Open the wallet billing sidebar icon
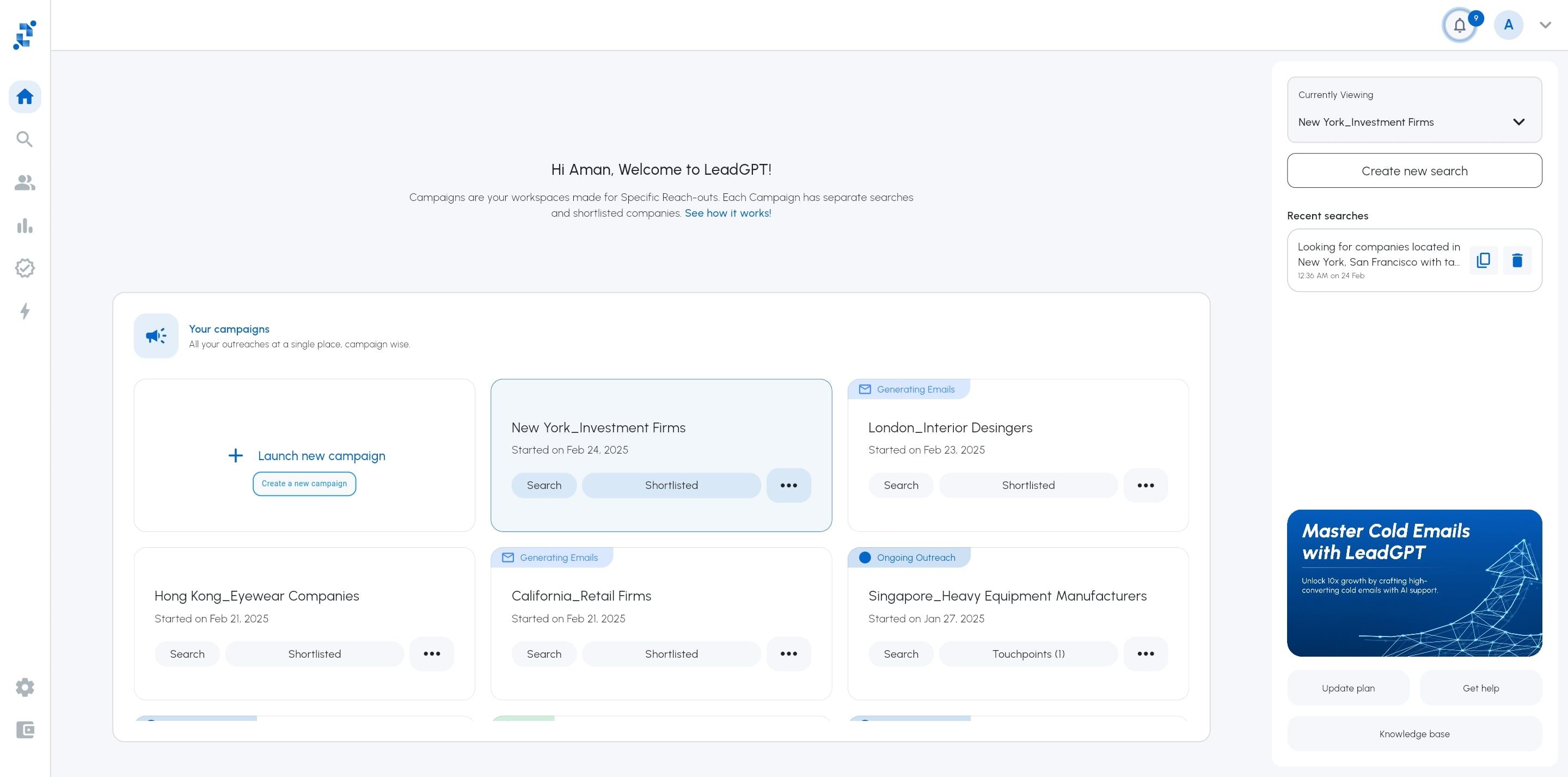 tap(25, 730)
